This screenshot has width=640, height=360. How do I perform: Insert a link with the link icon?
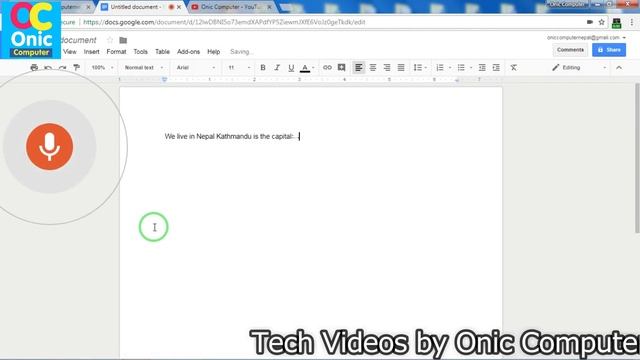click(x=327, y=68)
